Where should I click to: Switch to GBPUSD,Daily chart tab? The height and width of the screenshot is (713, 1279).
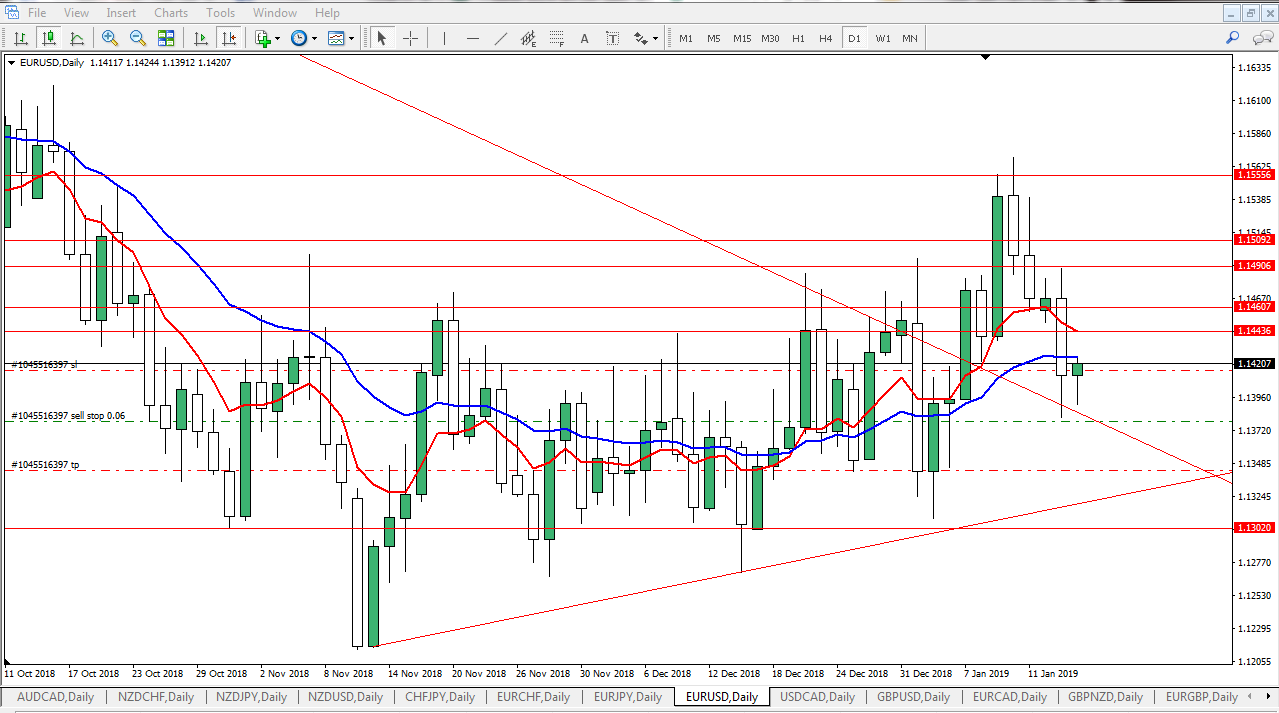(x=913, y=697)
